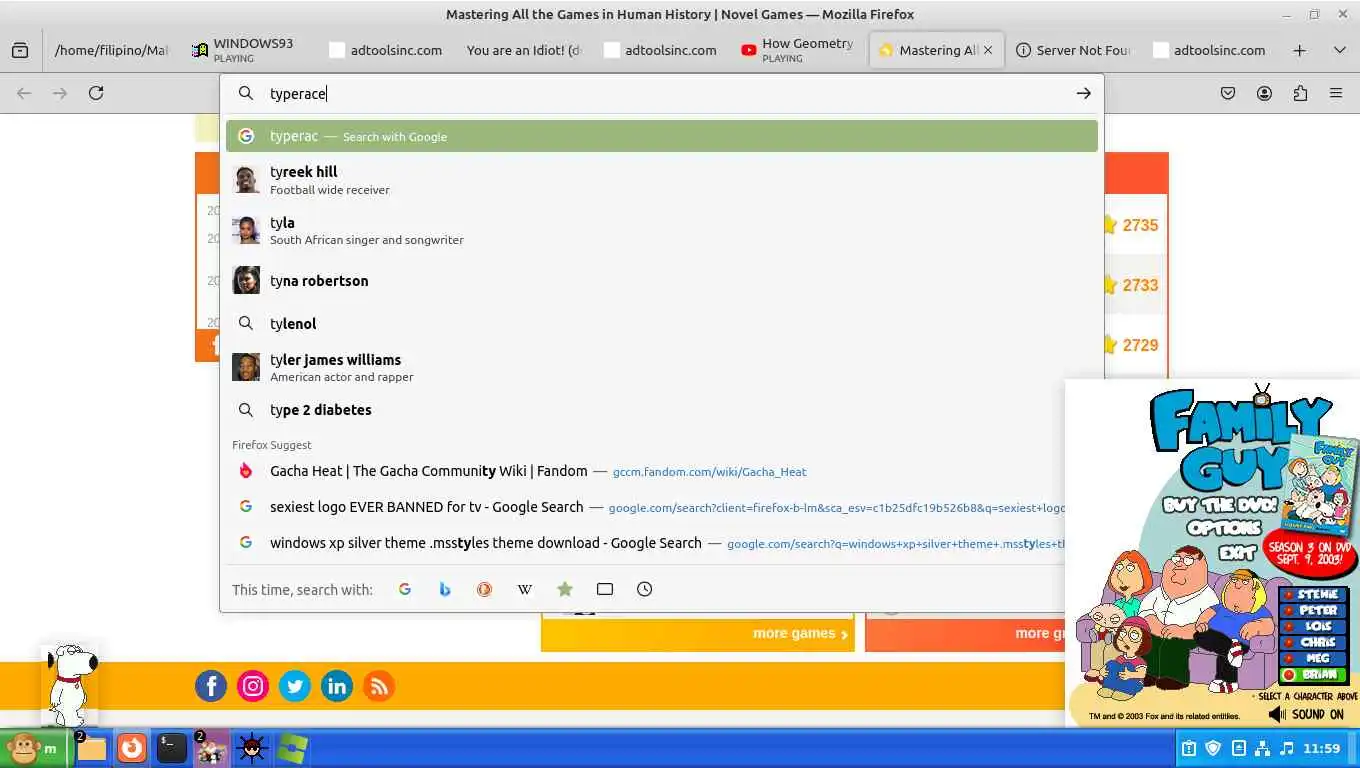Viewport: 1360px width, 768px height.
Task: Switch to the You are an Idiot! tab
Action: click(x=524, y=50)
